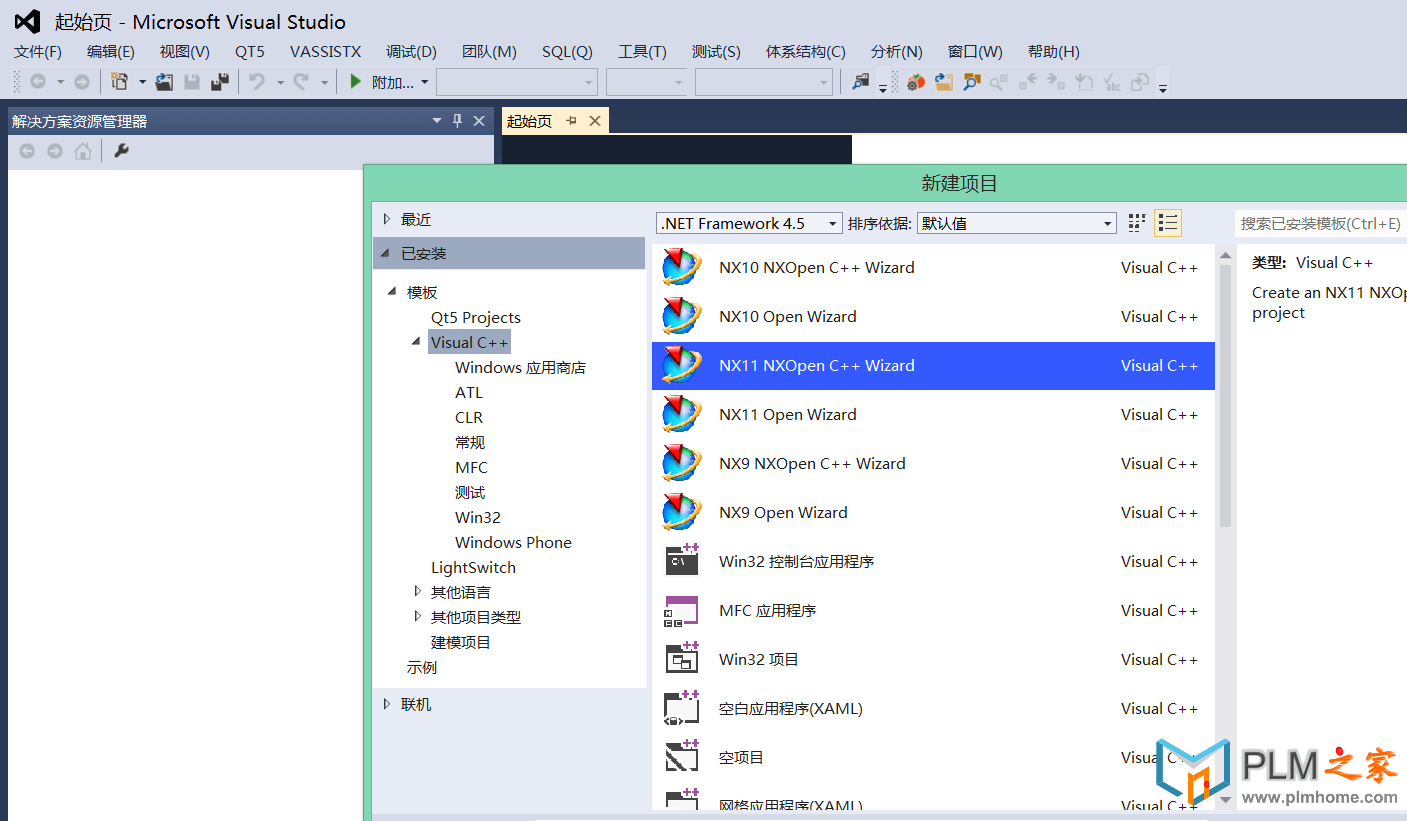Select the NX10 NXOpen C++ Wizard template

point(933,268)
